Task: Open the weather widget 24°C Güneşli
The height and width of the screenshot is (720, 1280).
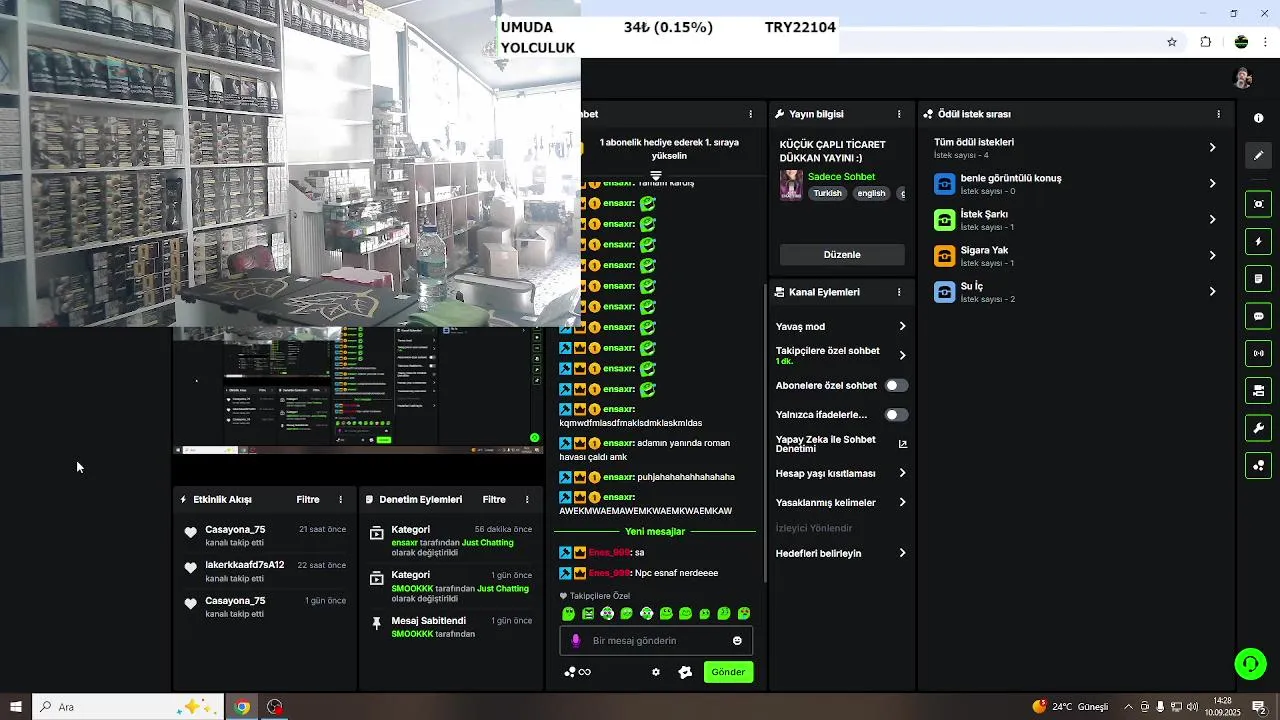Action: (1070, 707)
